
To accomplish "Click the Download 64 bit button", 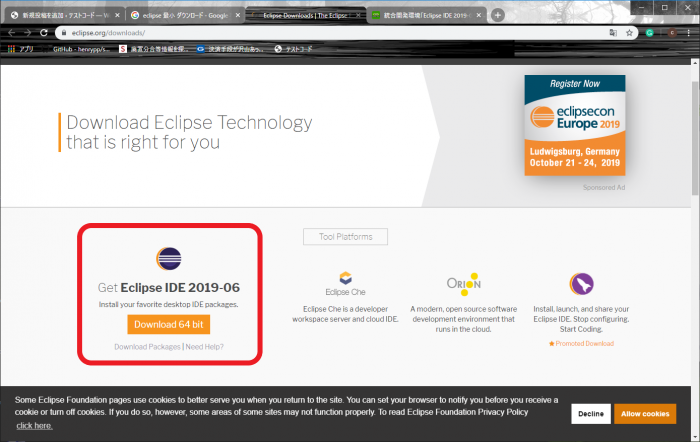I will click(169, 325).
